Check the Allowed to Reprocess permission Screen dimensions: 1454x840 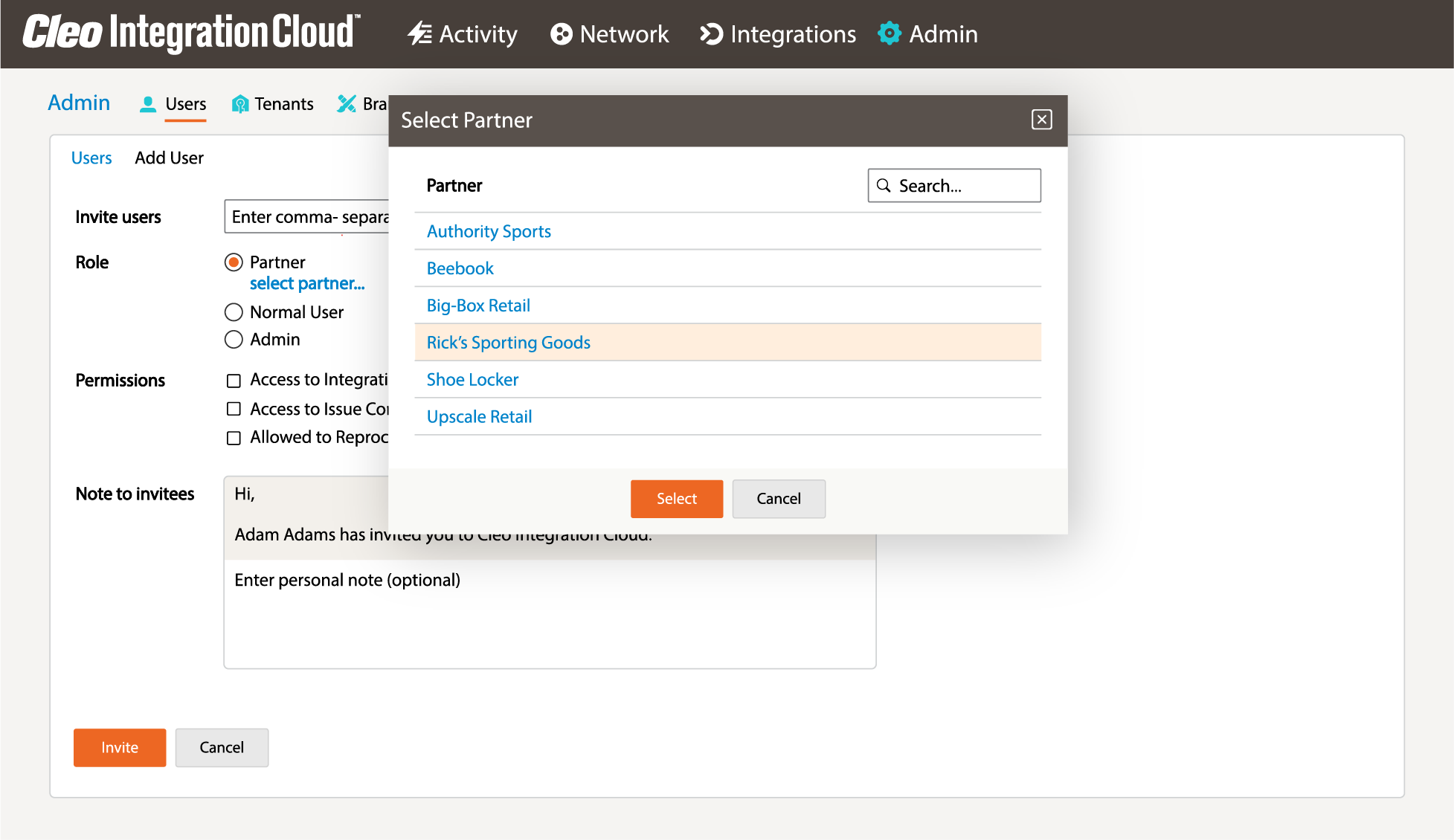point(234,437)
